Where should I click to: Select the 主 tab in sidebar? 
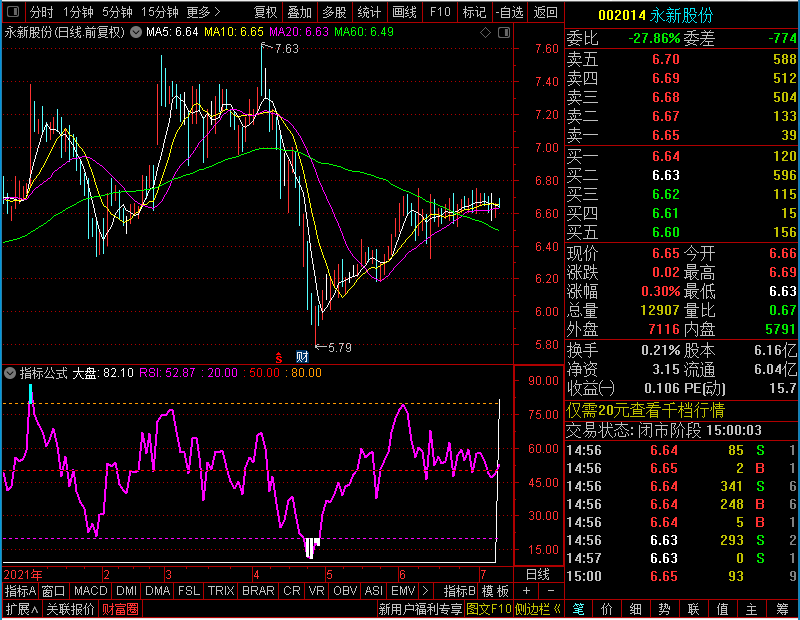point(752,609)
